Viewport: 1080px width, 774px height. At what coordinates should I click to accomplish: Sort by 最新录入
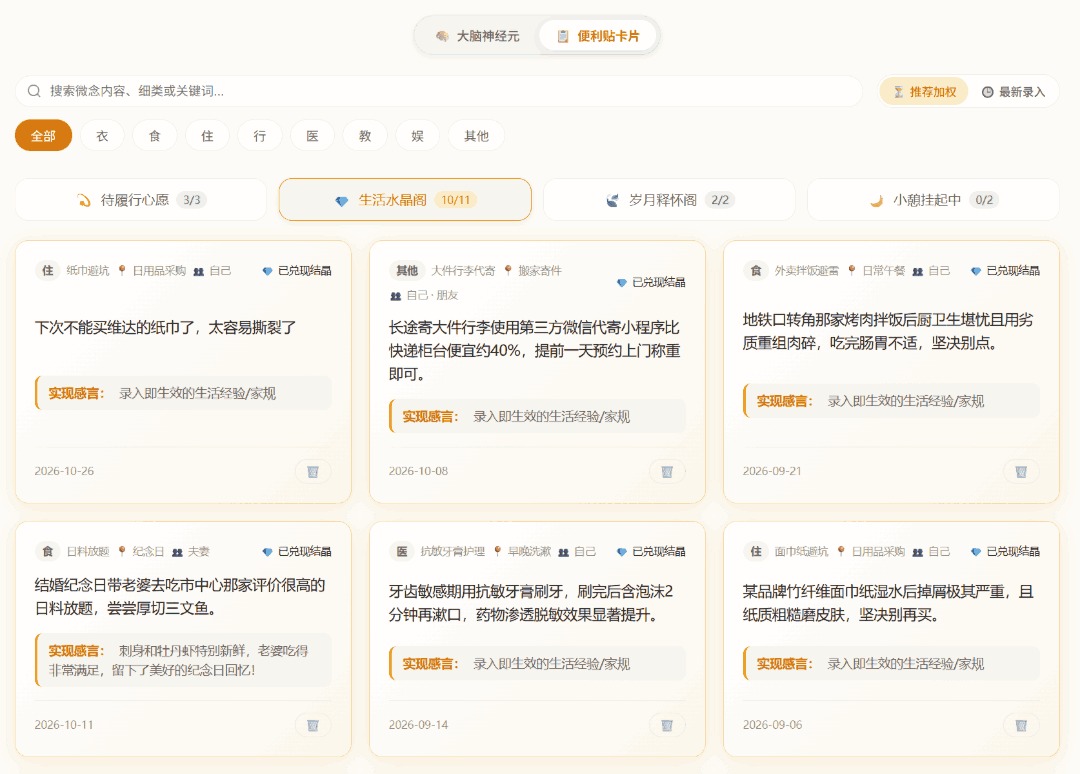coord(1012,92)
